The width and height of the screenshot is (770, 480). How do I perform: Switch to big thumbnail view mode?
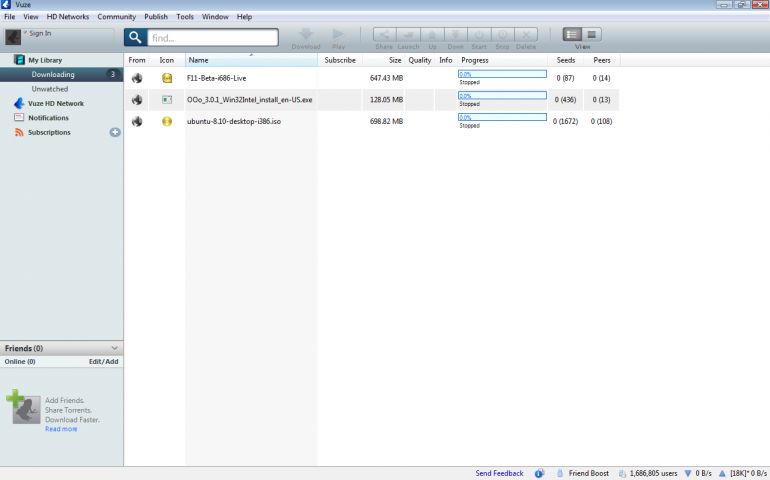pos(592,34)
